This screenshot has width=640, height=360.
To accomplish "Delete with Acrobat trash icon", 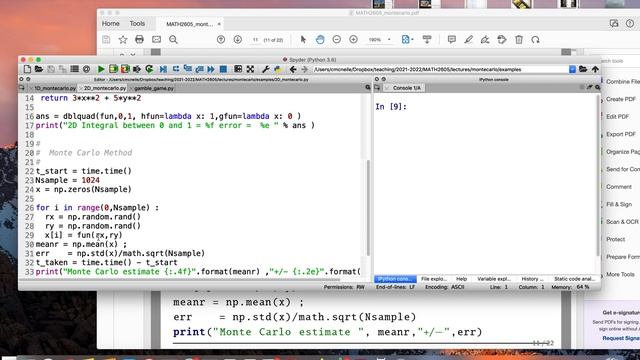I will point(519,40).
